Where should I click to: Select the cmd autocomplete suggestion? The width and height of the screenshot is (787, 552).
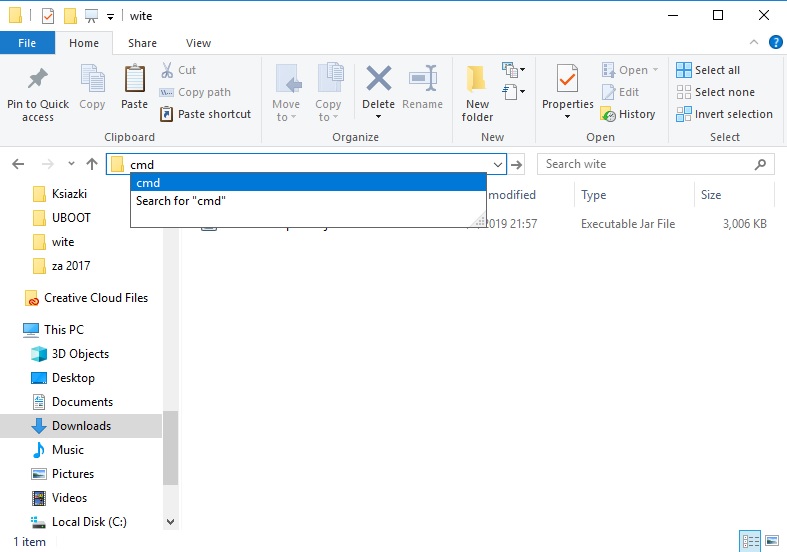tap(308, 183)
